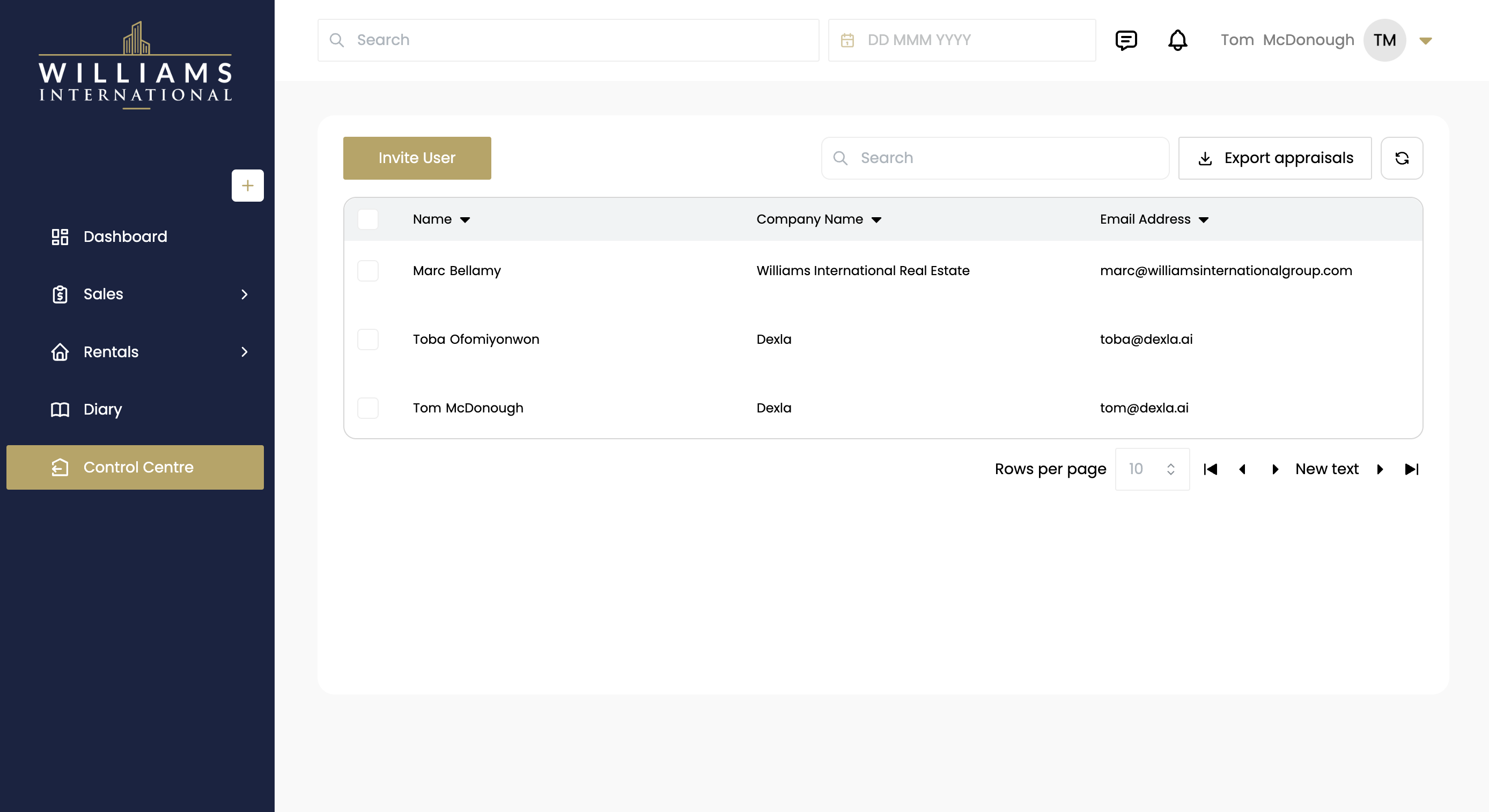Click the plus add button in sidebar

pos(247,186)
